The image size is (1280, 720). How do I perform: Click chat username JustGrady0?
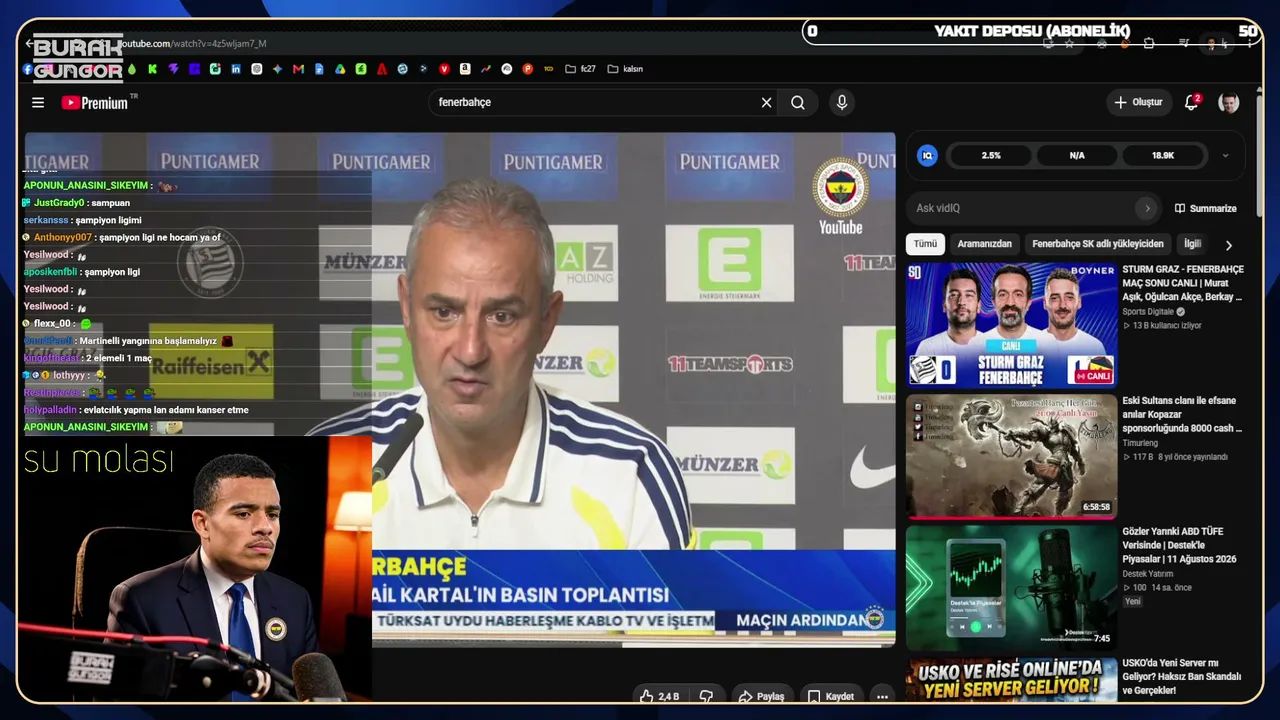coord(59,203)
